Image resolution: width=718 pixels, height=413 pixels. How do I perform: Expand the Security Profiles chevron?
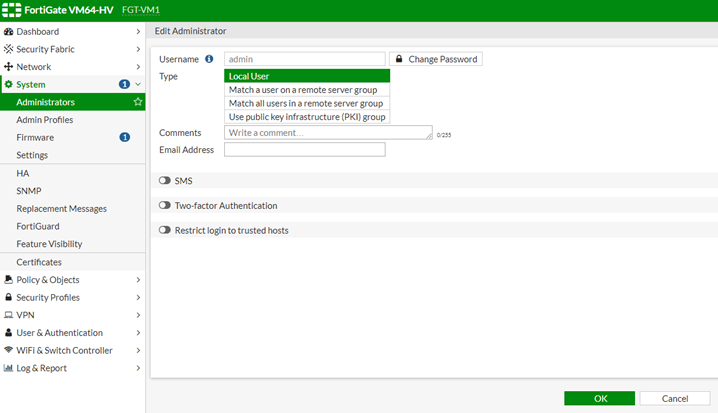click(x=138, y=298)
